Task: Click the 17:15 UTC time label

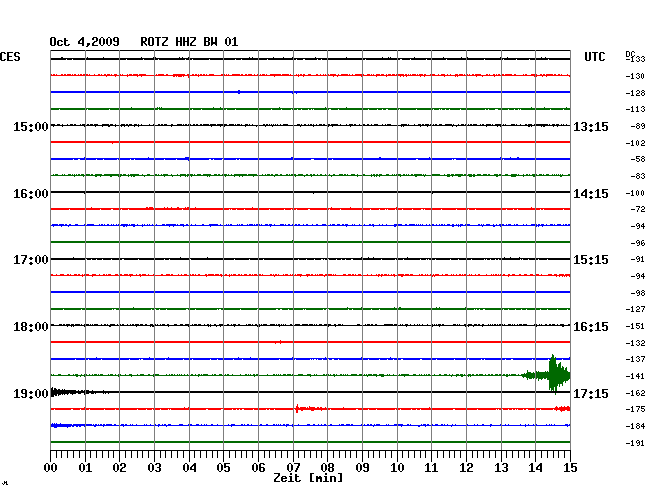Action: tap(591, 393)
